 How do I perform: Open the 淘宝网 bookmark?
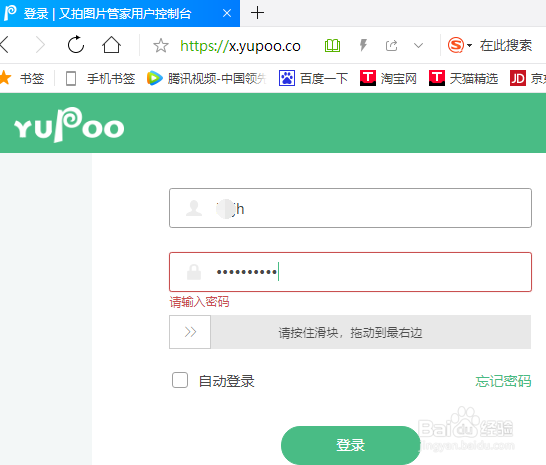(x=388, y=78)
